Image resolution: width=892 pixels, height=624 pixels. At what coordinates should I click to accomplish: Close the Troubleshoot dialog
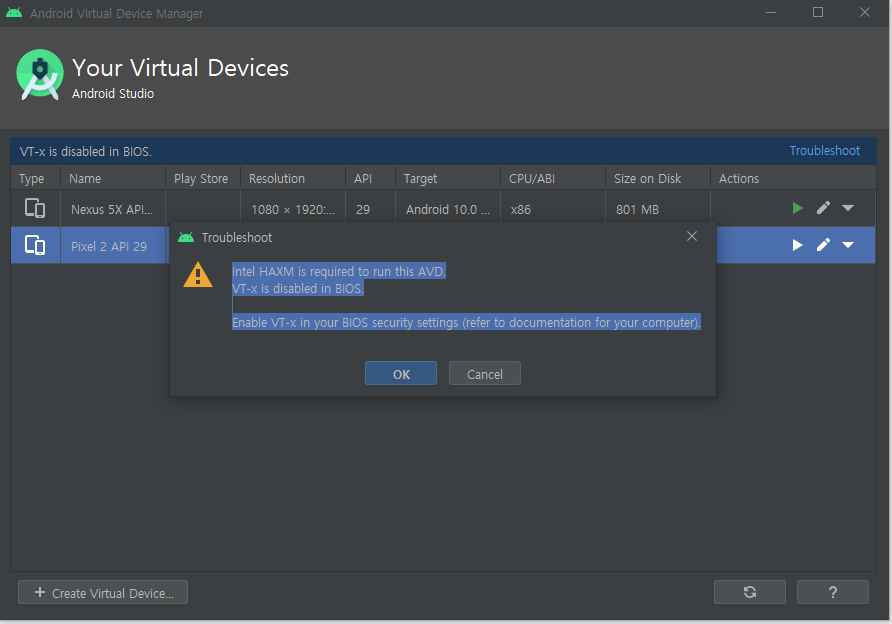coord(692,236)
